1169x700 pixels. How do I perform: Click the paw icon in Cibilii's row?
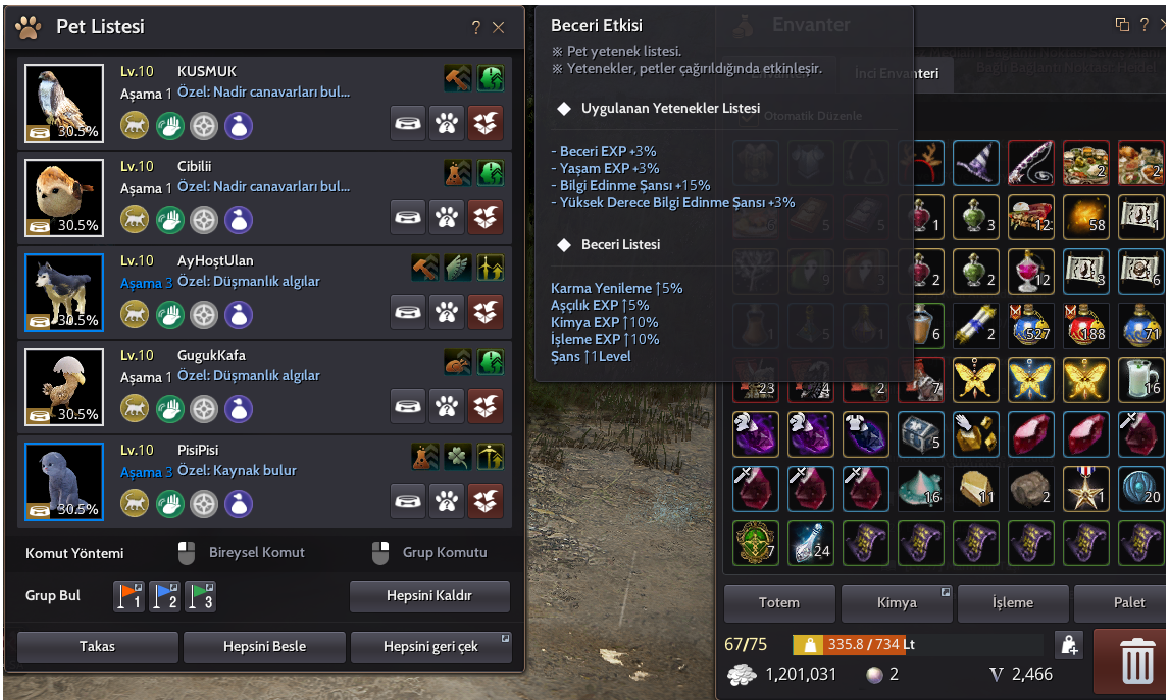coord(447,218)
